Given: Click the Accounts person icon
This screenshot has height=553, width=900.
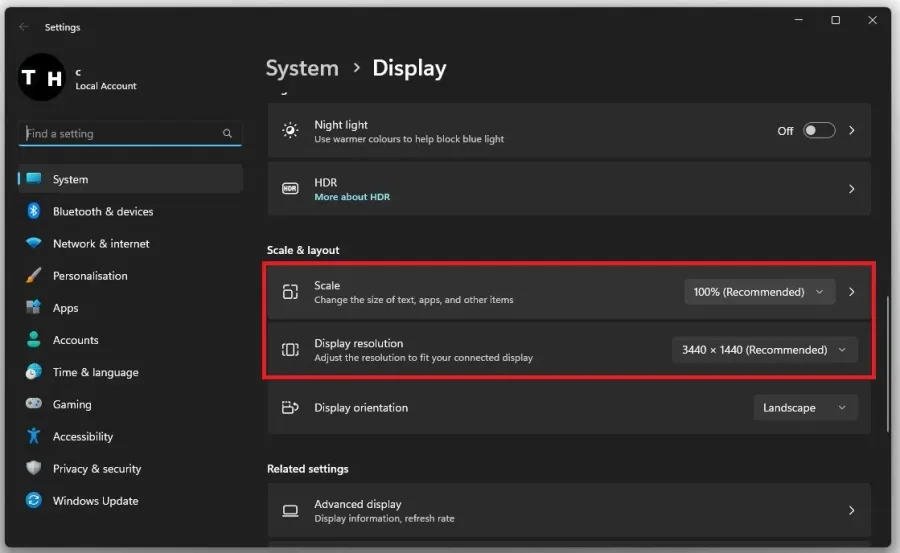Looking at the screenshot, I should (34, 339).
